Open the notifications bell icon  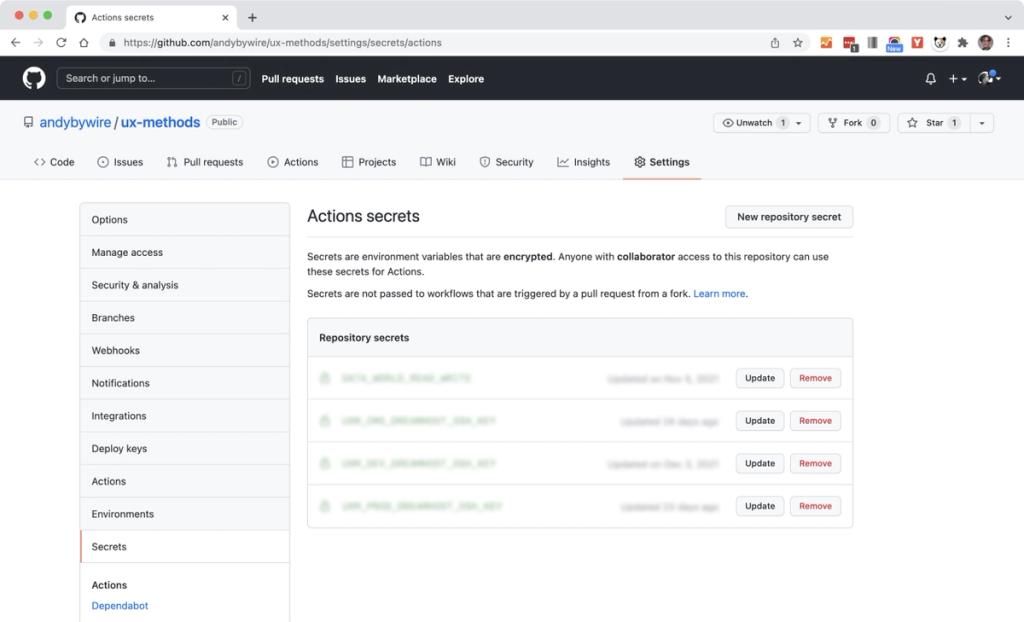click(931, 78)
